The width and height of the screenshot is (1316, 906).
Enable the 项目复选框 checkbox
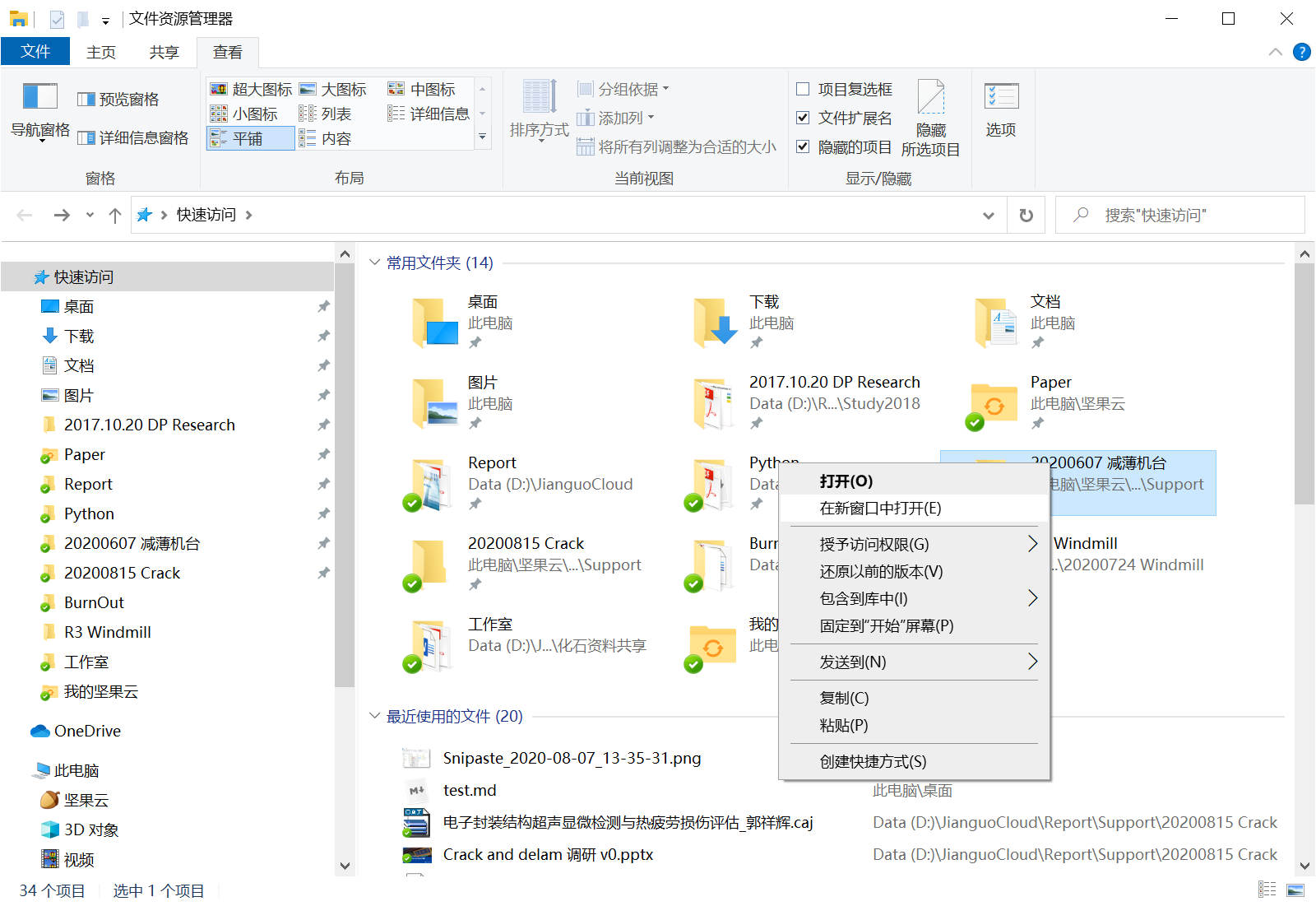point(803,89)
